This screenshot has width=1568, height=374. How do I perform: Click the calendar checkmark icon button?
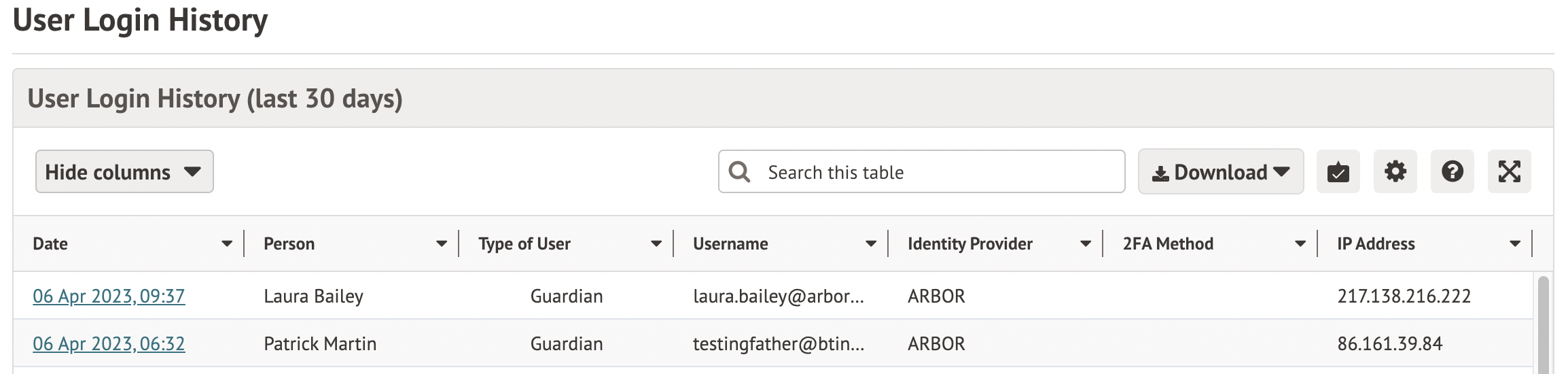coord(1338,172)
